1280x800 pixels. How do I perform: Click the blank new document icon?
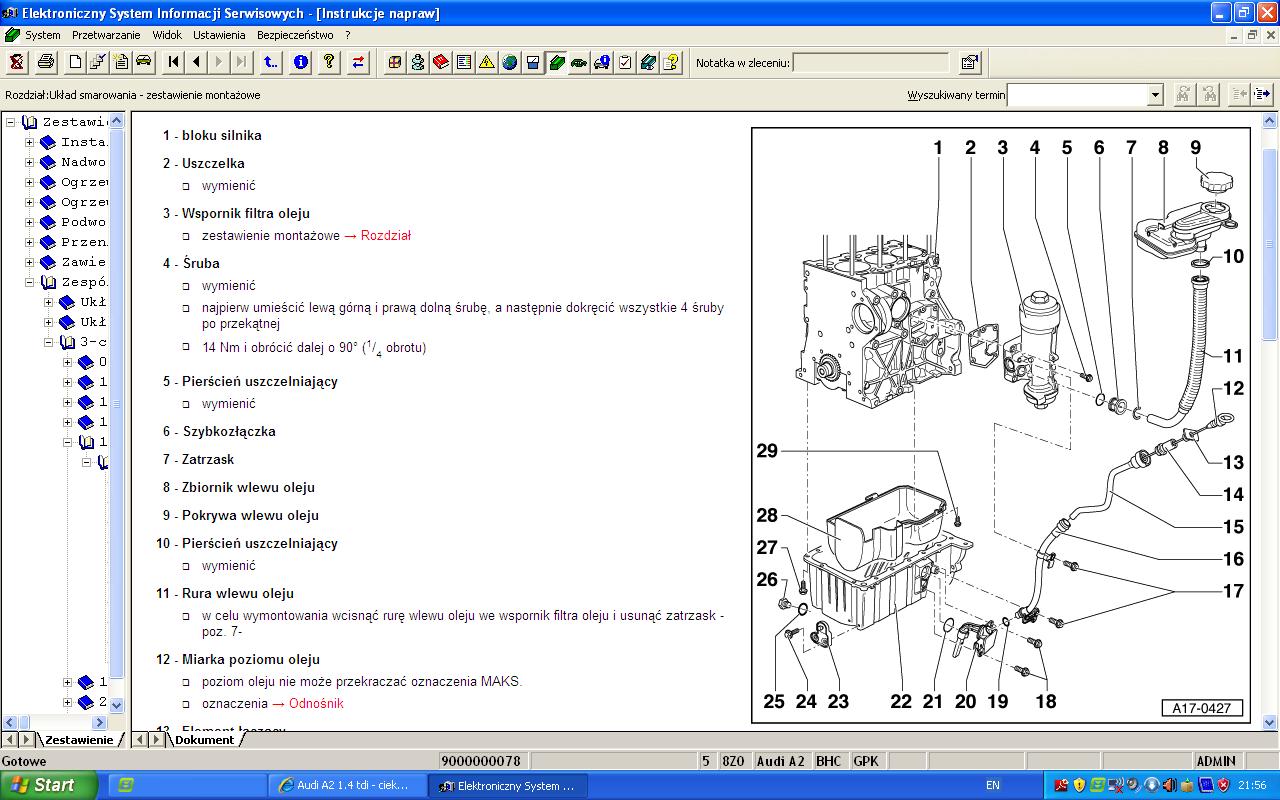click(x=75, y=62)
